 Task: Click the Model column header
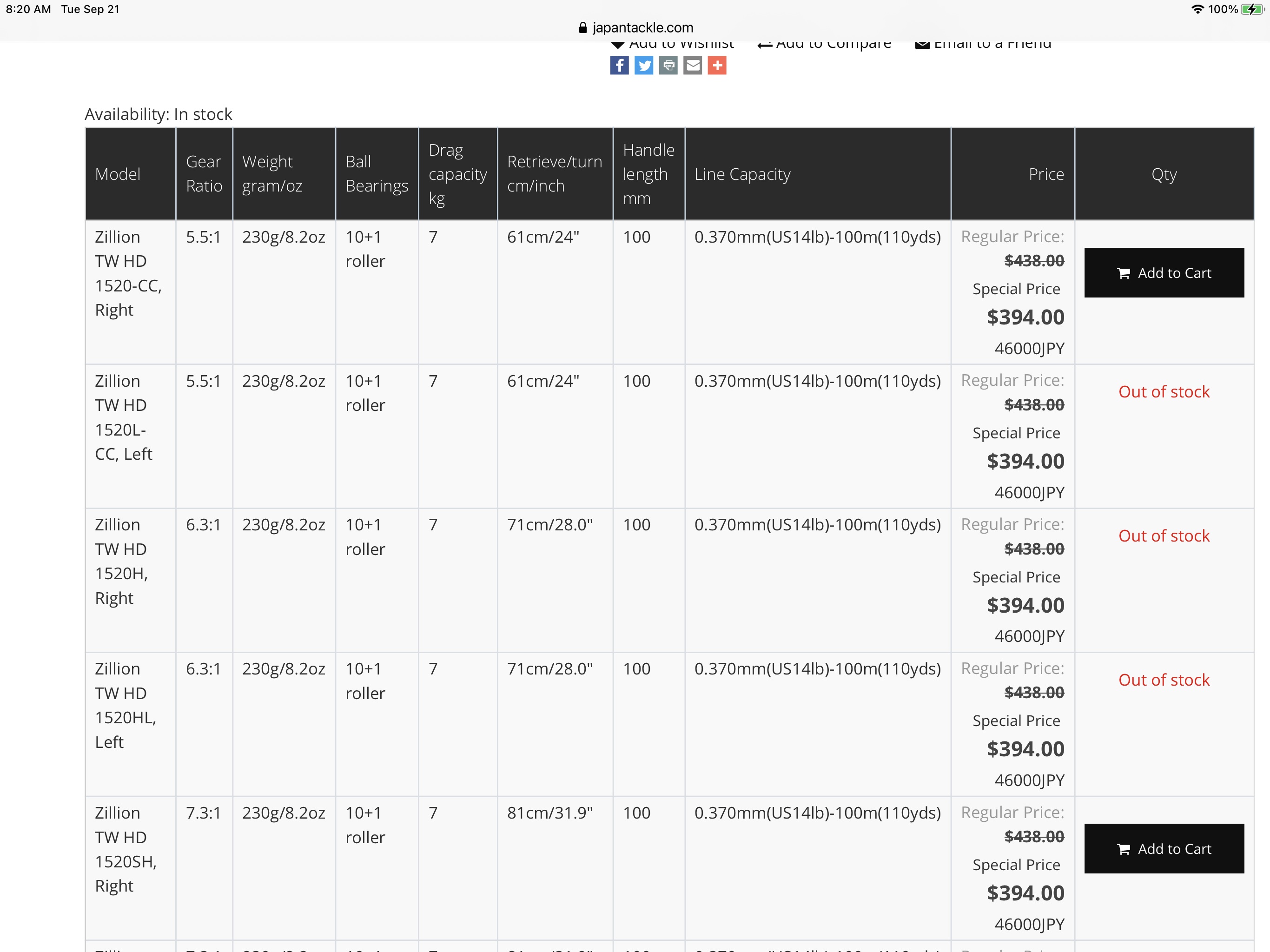130,174
